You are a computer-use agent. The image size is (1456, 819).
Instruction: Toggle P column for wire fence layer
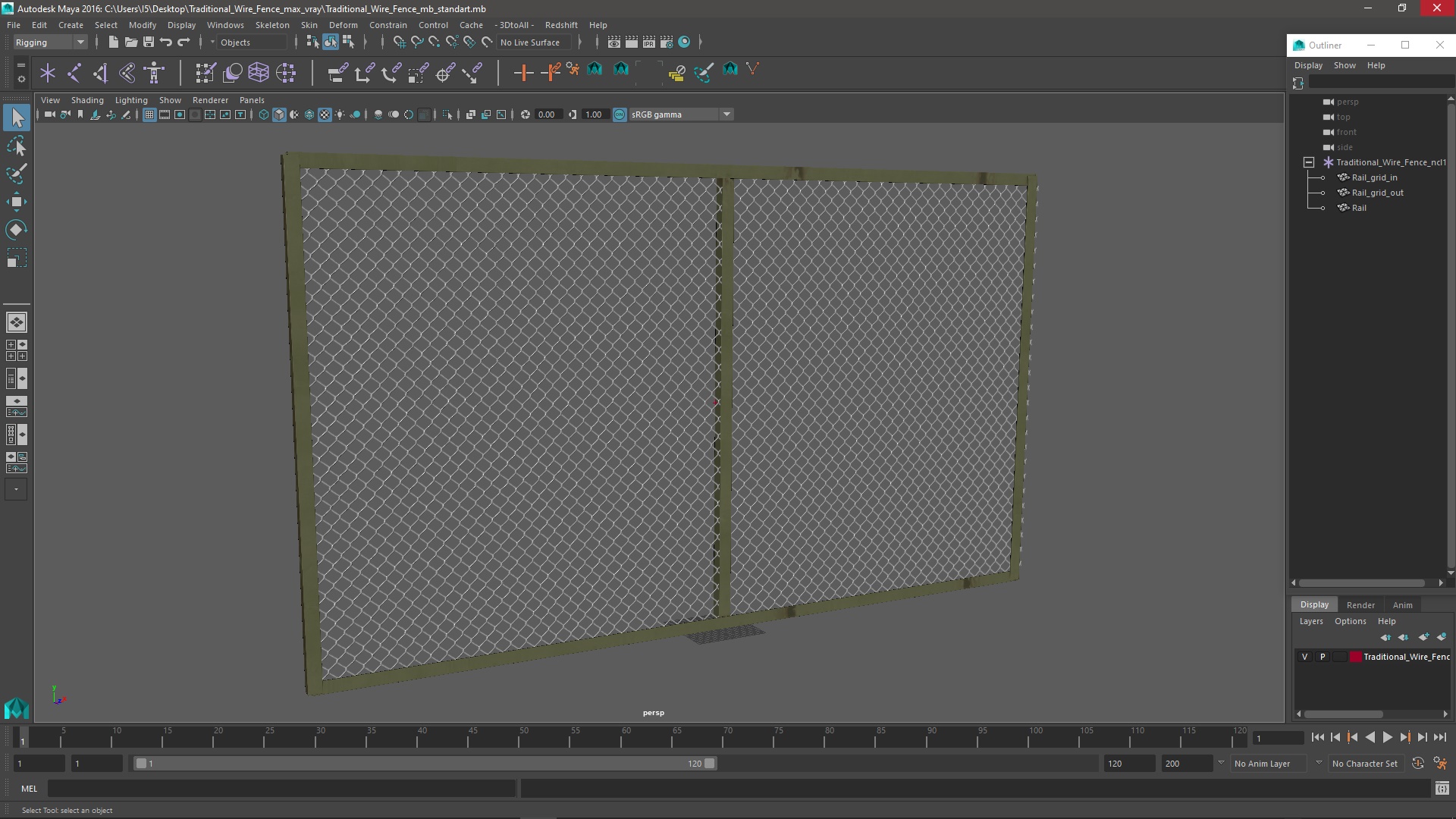pyautogui.click(x=1322, y=656)
